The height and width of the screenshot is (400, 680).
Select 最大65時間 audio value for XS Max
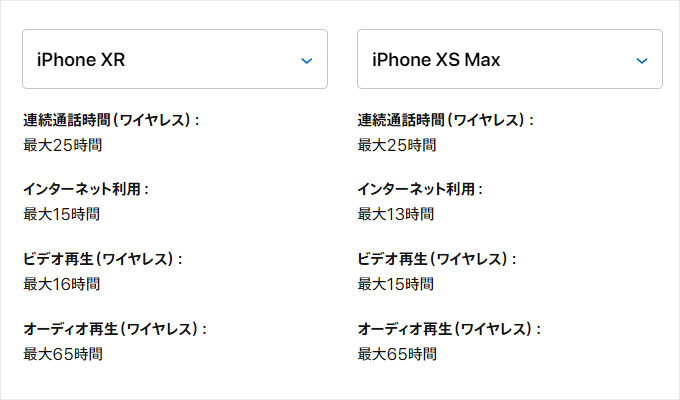(397, 354)
